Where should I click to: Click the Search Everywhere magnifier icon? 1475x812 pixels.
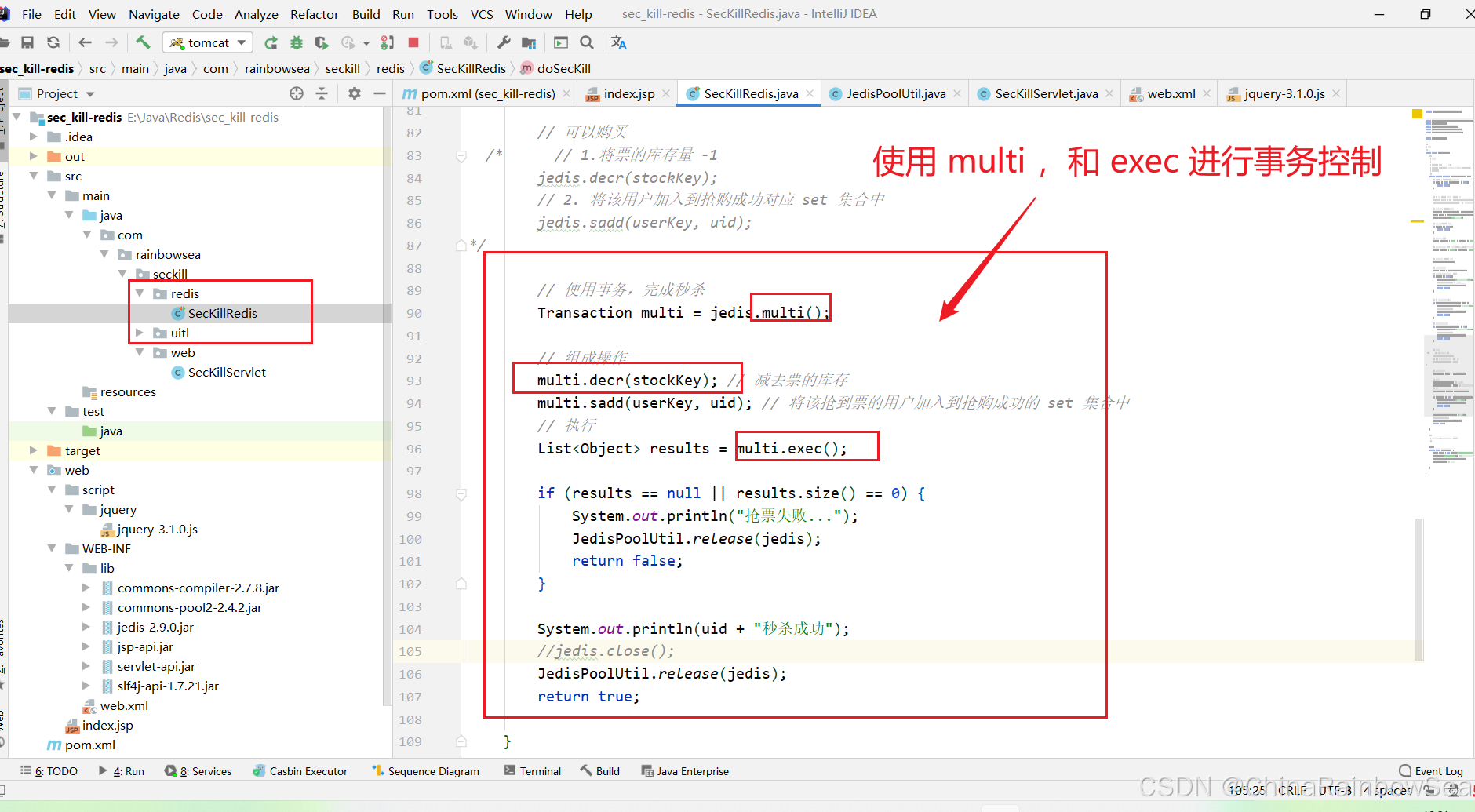[586, 42]
